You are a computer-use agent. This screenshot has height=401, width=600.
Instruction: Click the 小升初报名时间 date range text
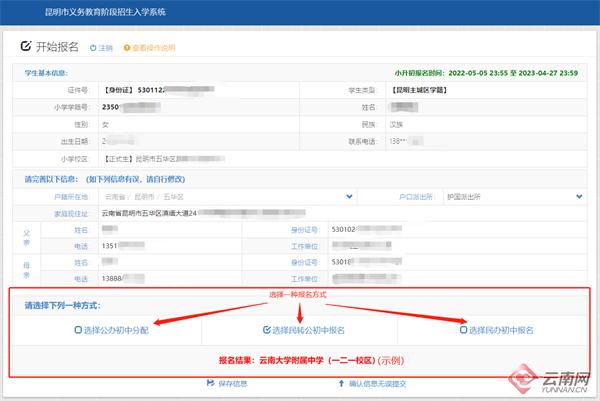[x=486, y=73]
